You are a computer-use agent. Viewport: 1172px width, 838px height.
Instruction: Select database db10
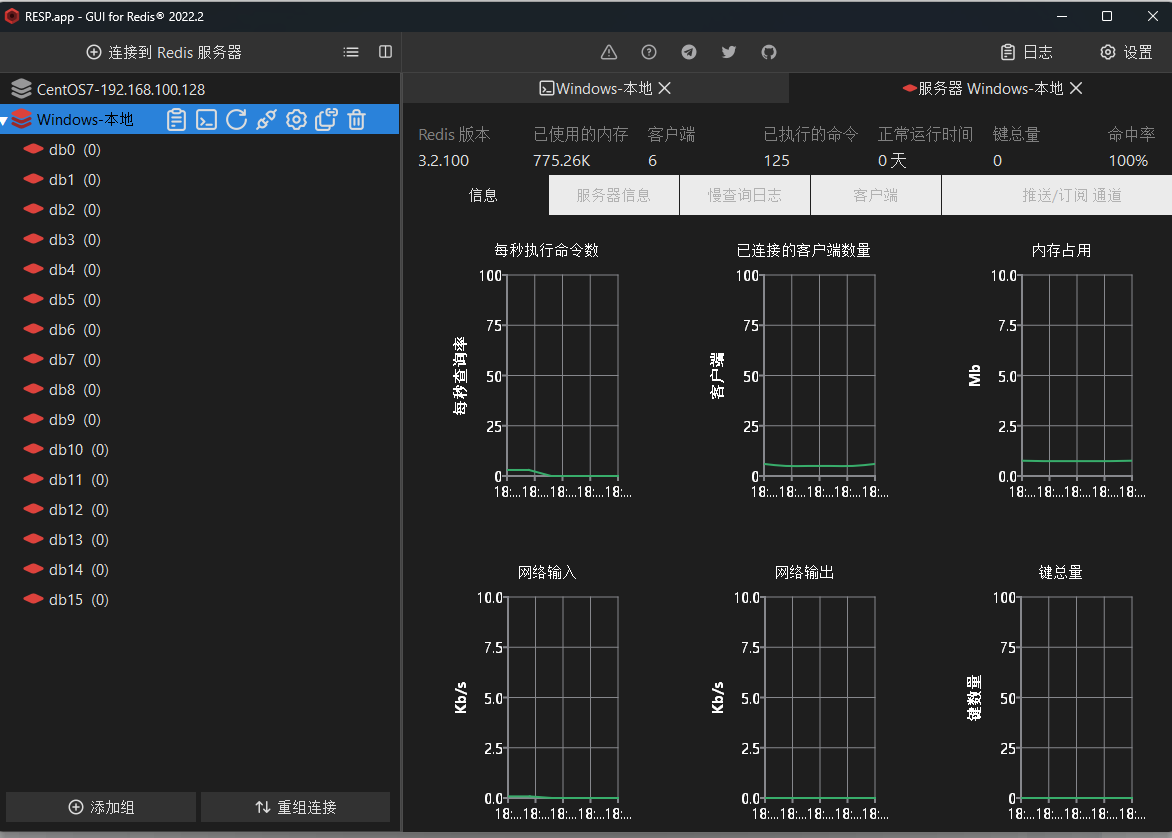coord(66,449)
